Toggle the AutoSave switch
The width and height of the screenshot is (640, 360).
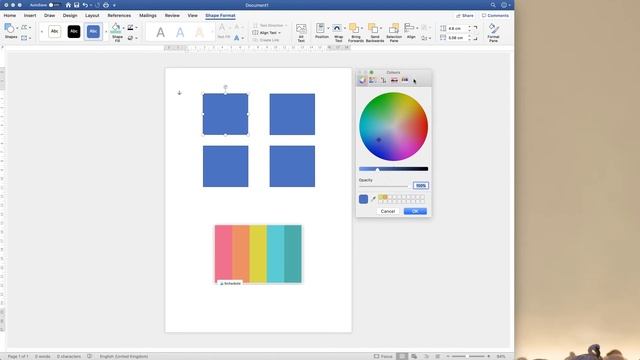pos(54,5)
